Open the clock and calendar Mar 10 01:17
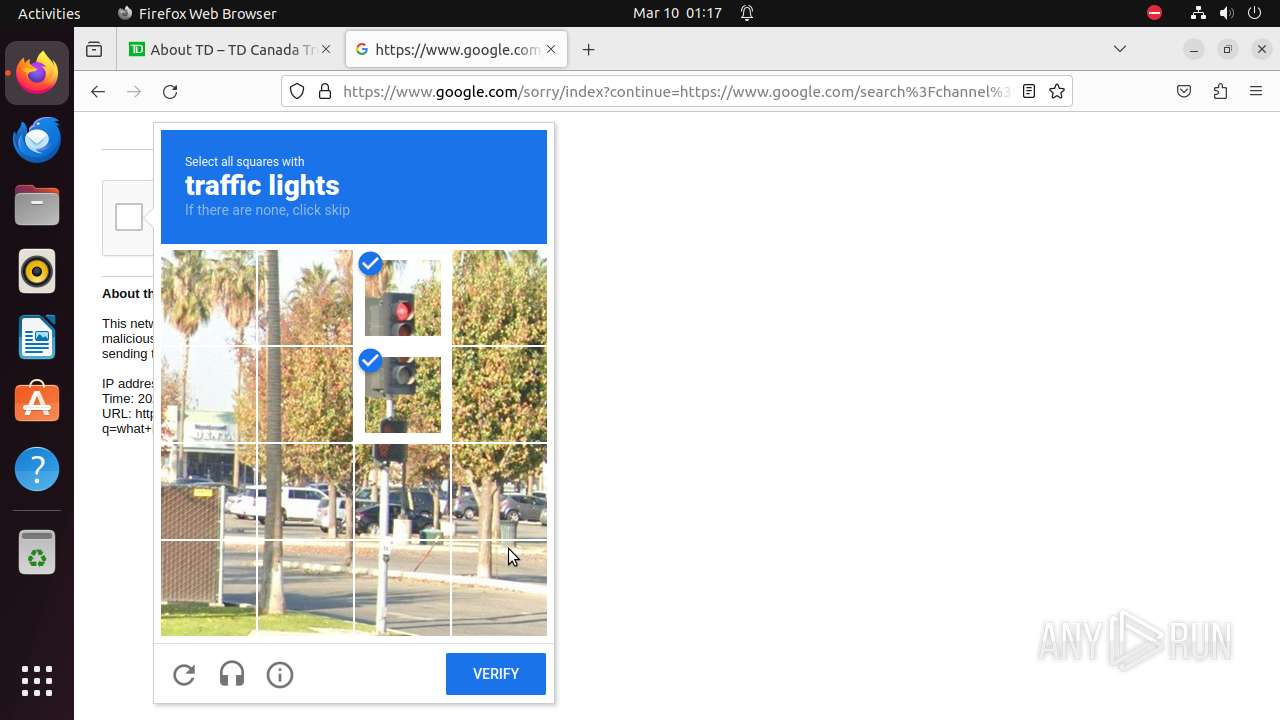The width and height of the screenshot is (1280, 720). [x=678, y=13]
